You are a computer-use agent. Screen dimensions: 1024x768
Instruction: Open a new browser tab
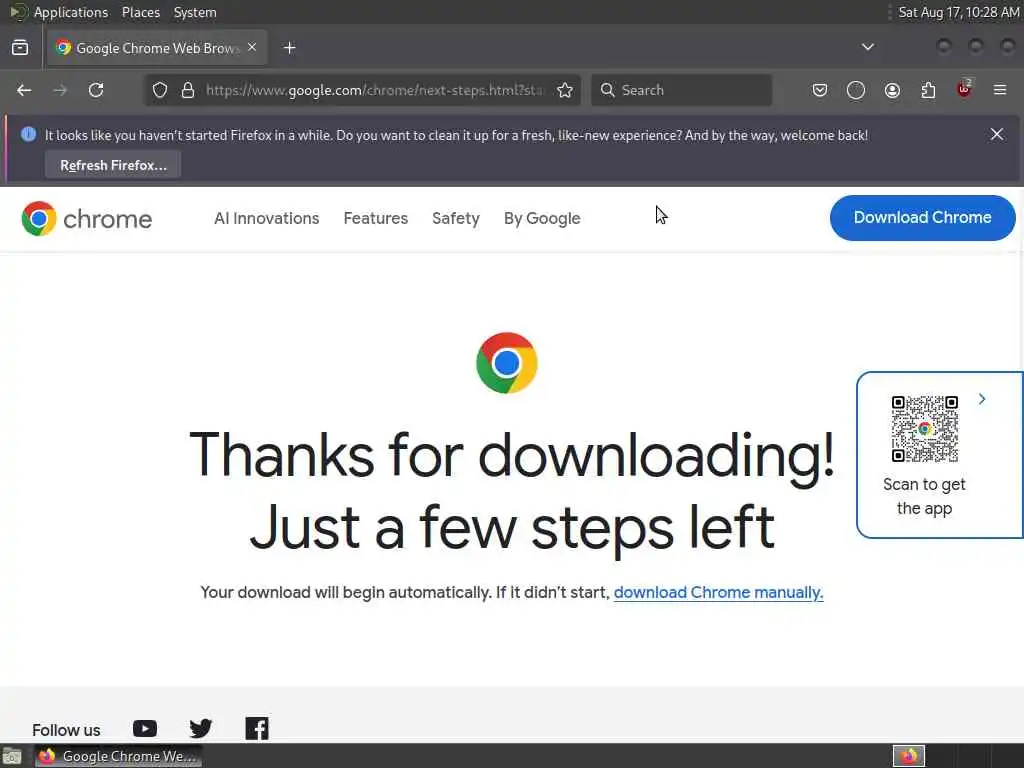click(x=290, y=48)
